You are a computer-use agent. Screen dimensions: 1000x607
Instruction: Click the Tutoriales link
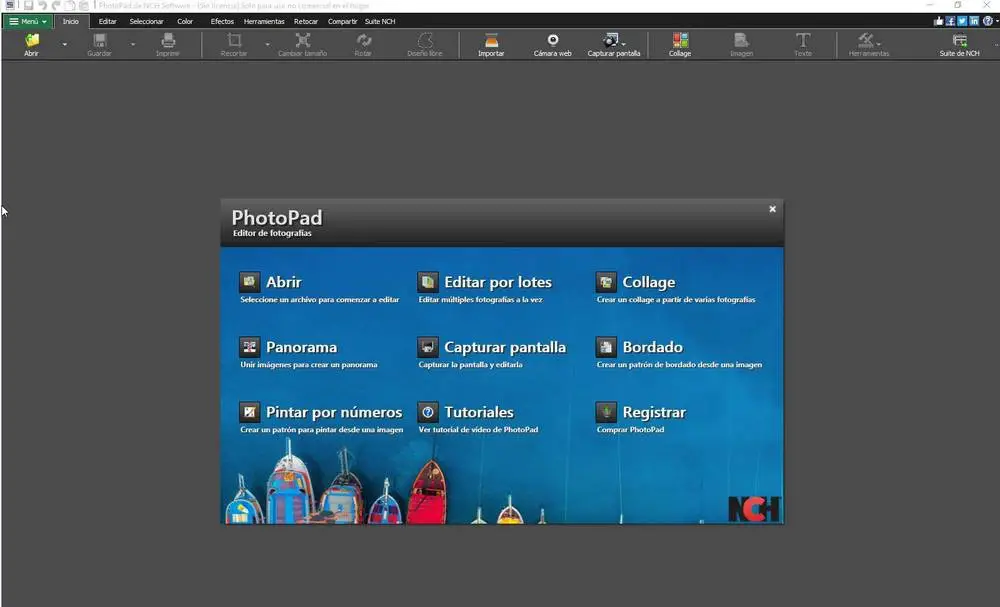pyautogui.click(x=478, y=412)
